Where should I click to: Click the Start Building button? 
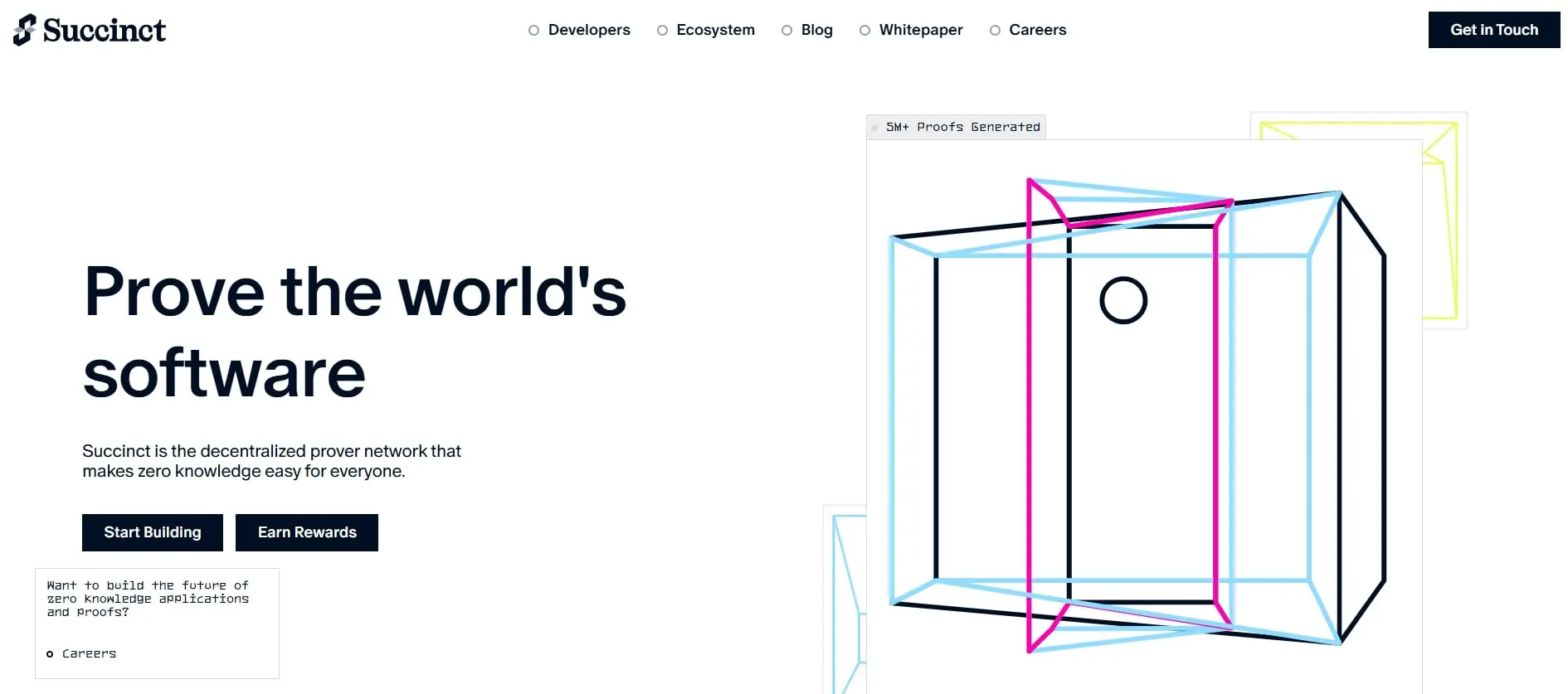153,532
